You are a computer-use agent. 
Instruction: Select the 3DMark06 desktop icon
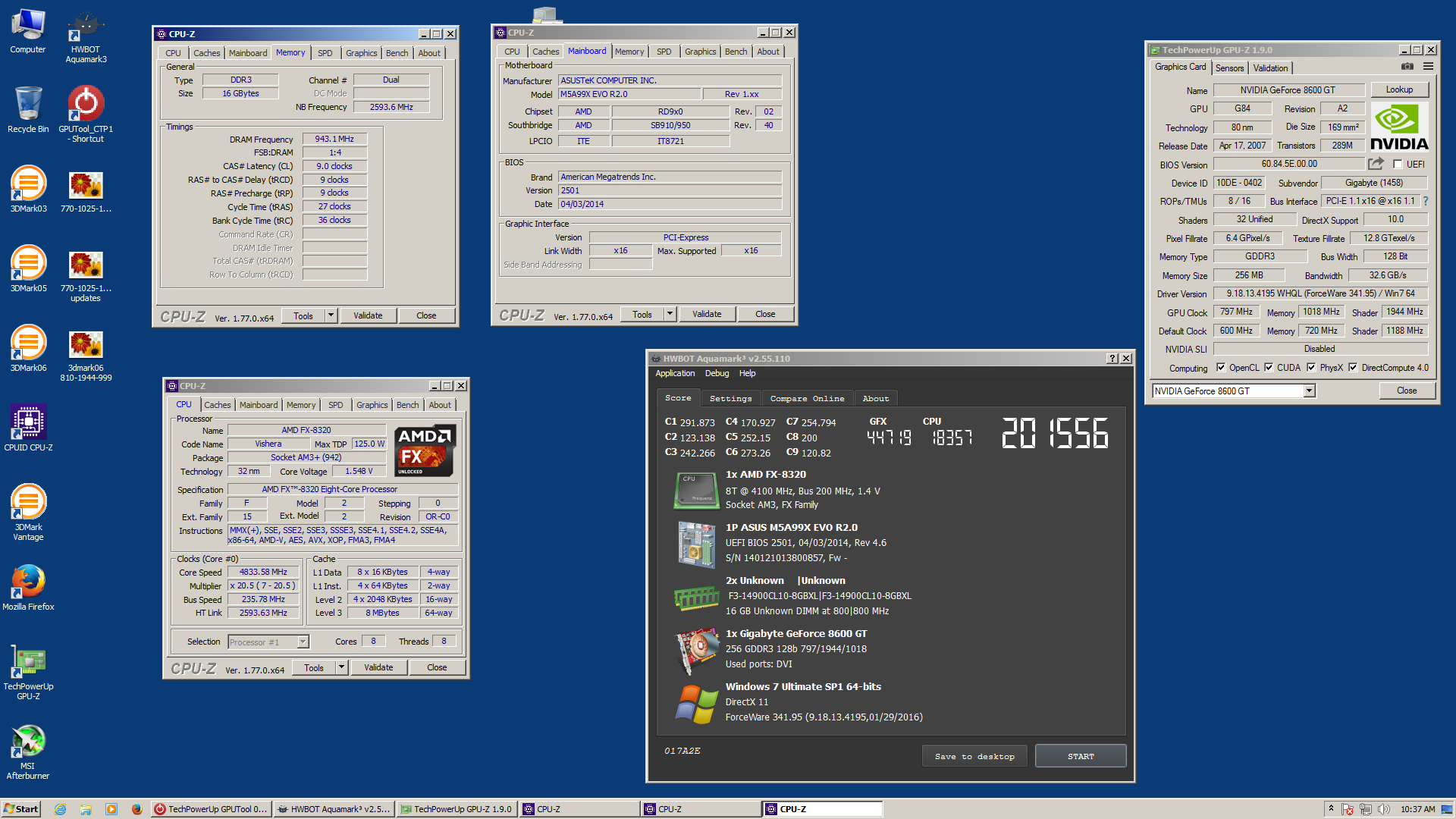coord(28,348)
